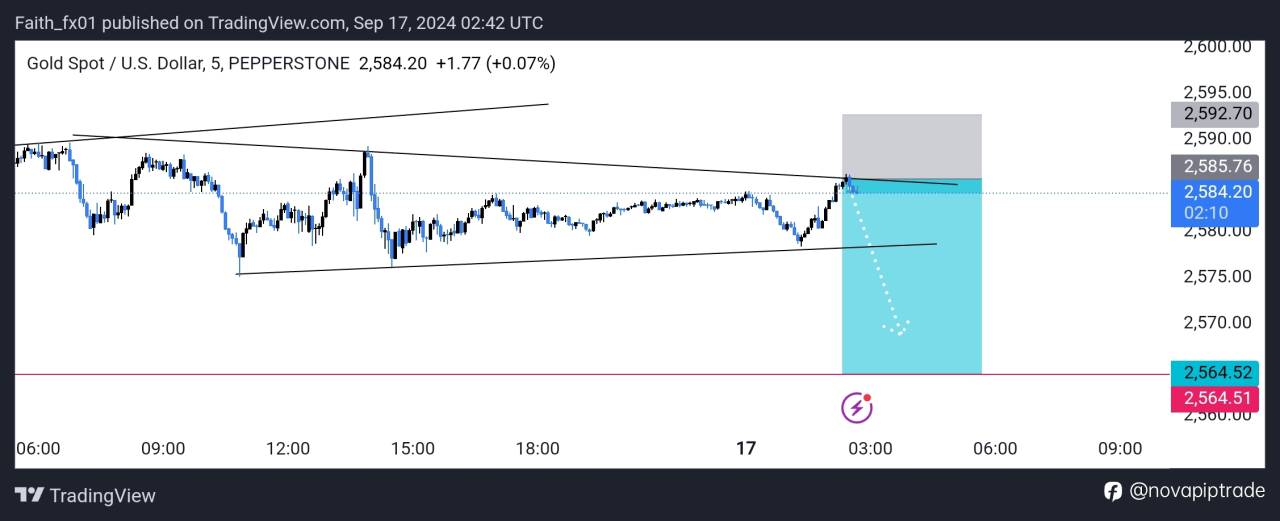Click the 12:00 time axis label
The height and width of the screenshot is (521, 1280).
(288, 449)
